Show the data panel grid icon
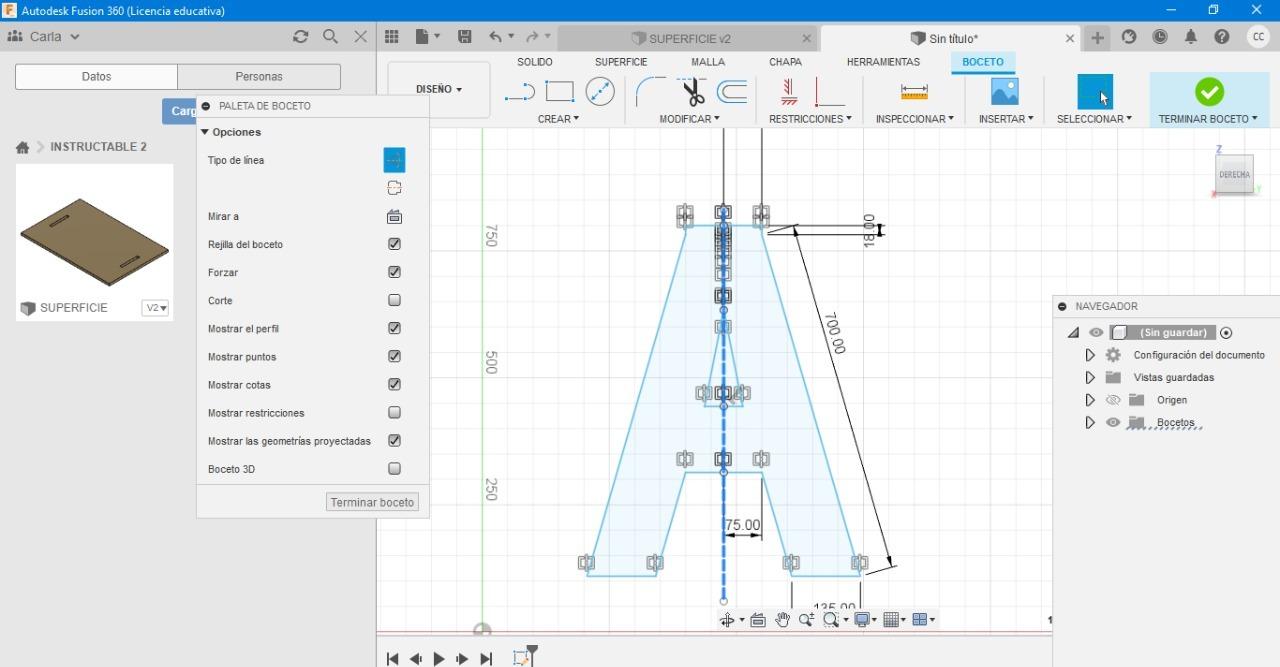The image size is (1280, 667). [392, 36]
